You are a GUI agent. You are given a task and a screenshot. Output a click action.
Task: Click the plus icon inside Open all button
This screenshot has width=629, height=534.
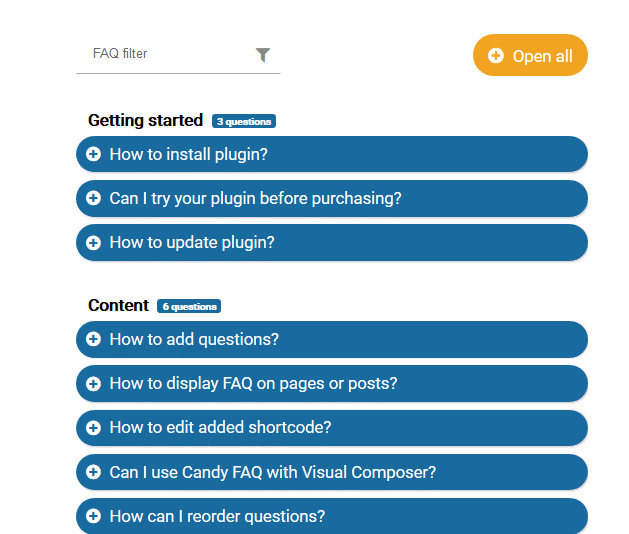(x=496, y=56)
